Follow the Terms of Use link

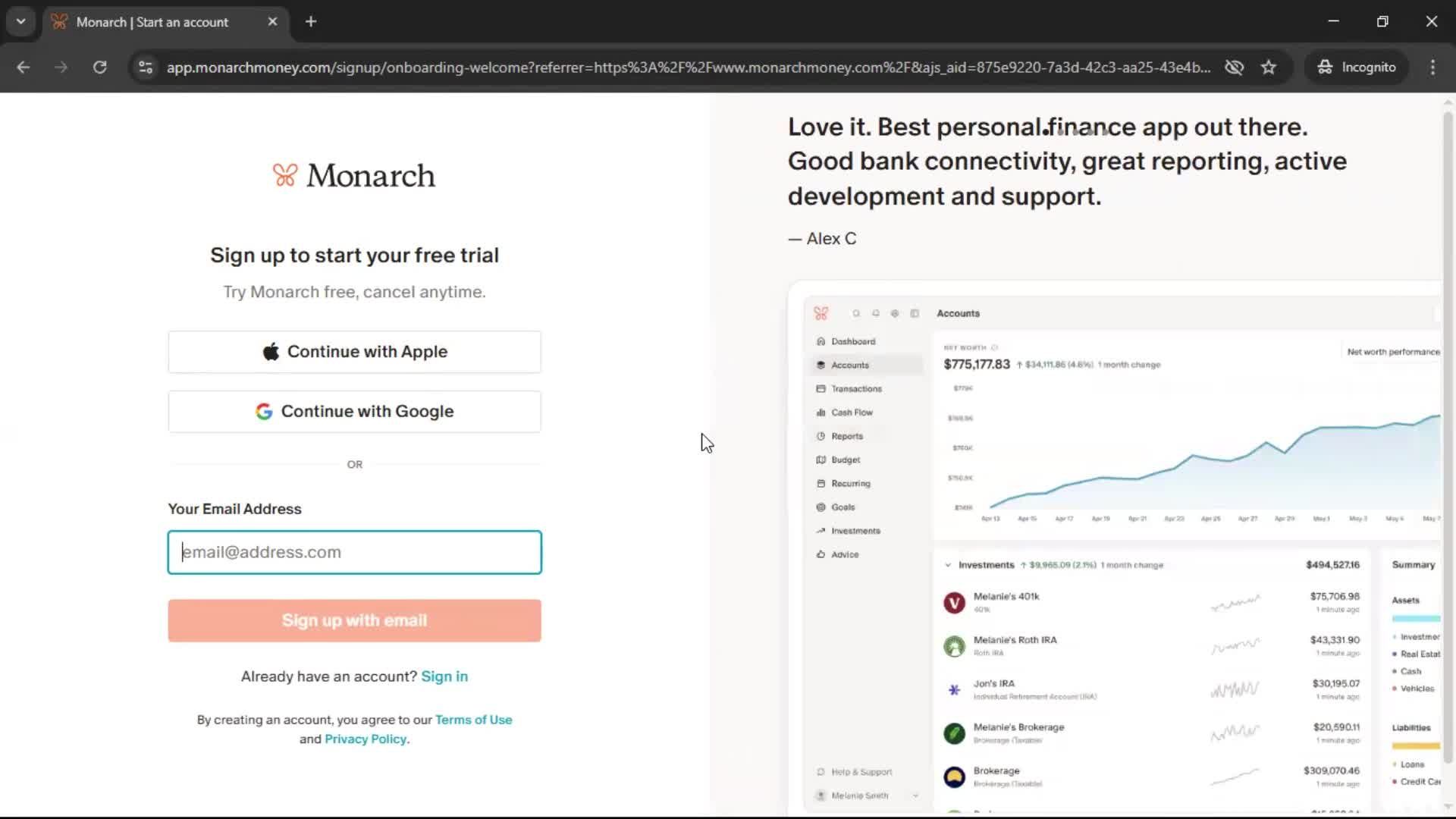tap(473, 719)
